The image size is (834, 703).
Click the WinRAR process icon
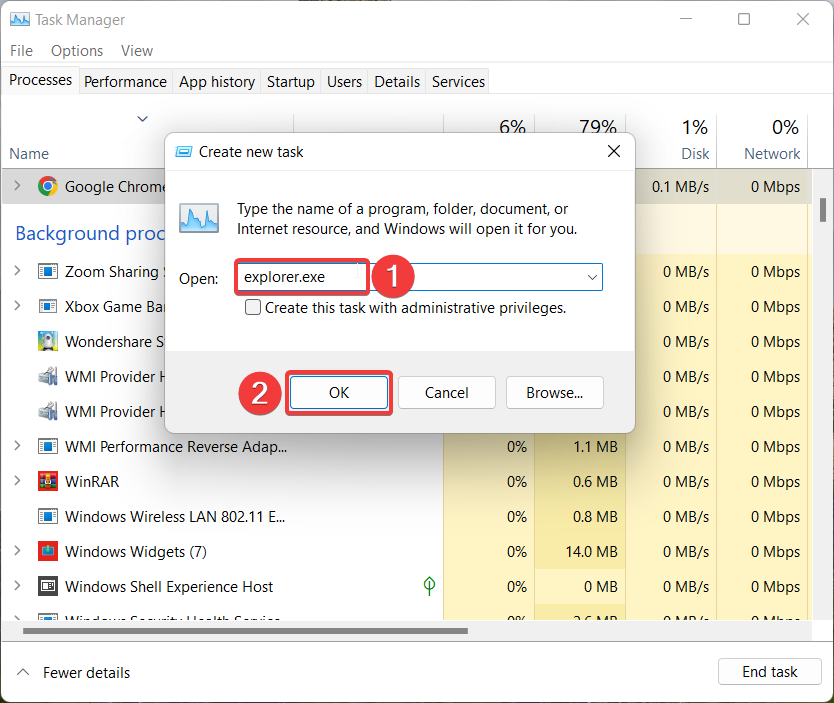pyautogui.click(x=48, y=481)
